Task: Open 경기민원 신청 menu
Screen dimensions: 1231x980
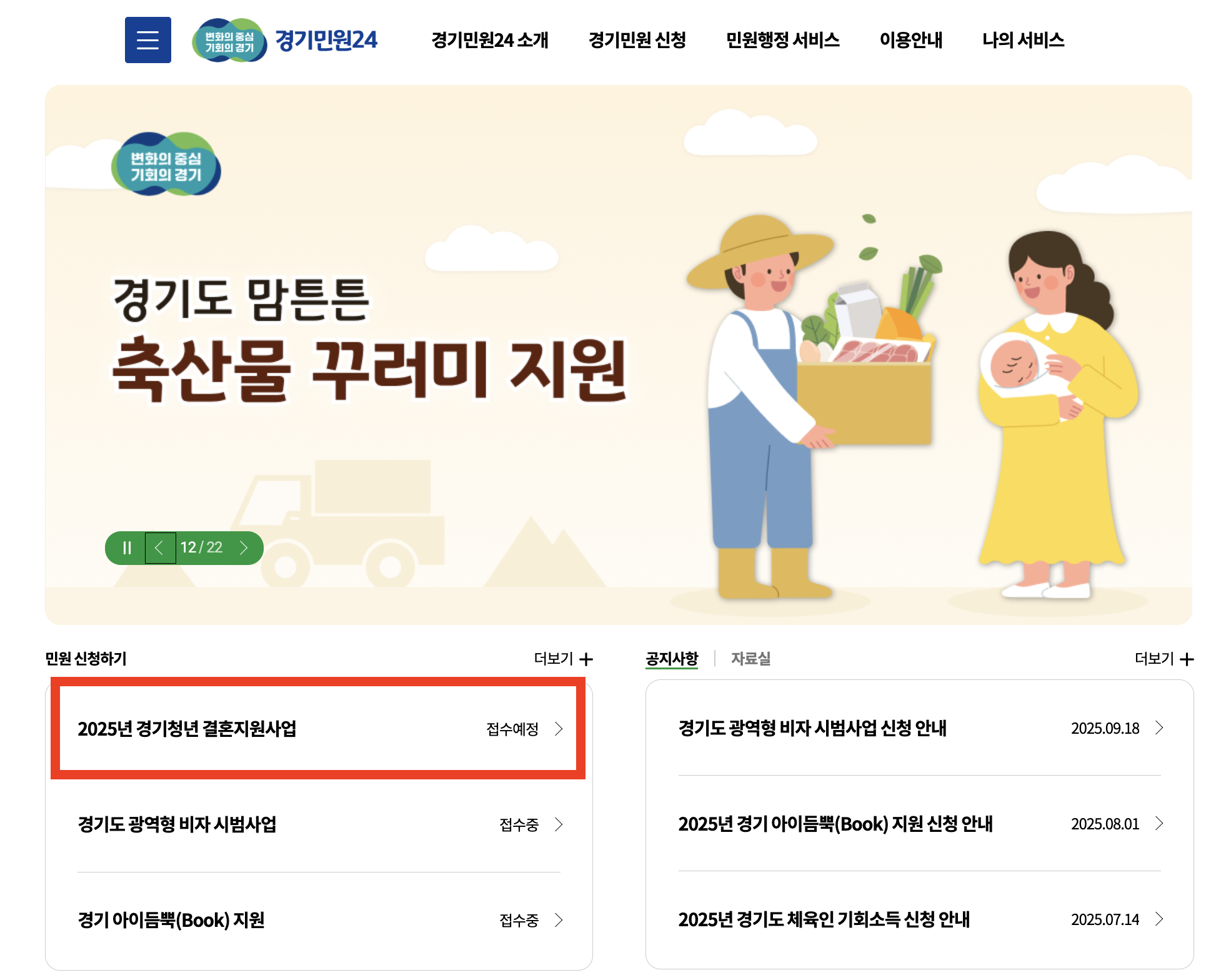Action: pyautogui.click(x=637, y=40)
